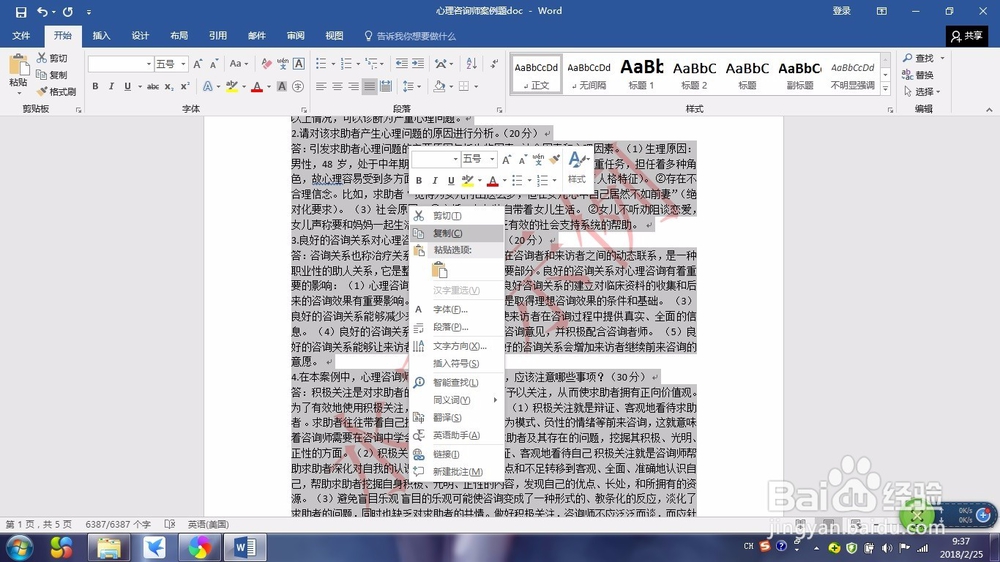Click the Undo arrow icon
This screenshot has width=1000, height=562.
42,11
